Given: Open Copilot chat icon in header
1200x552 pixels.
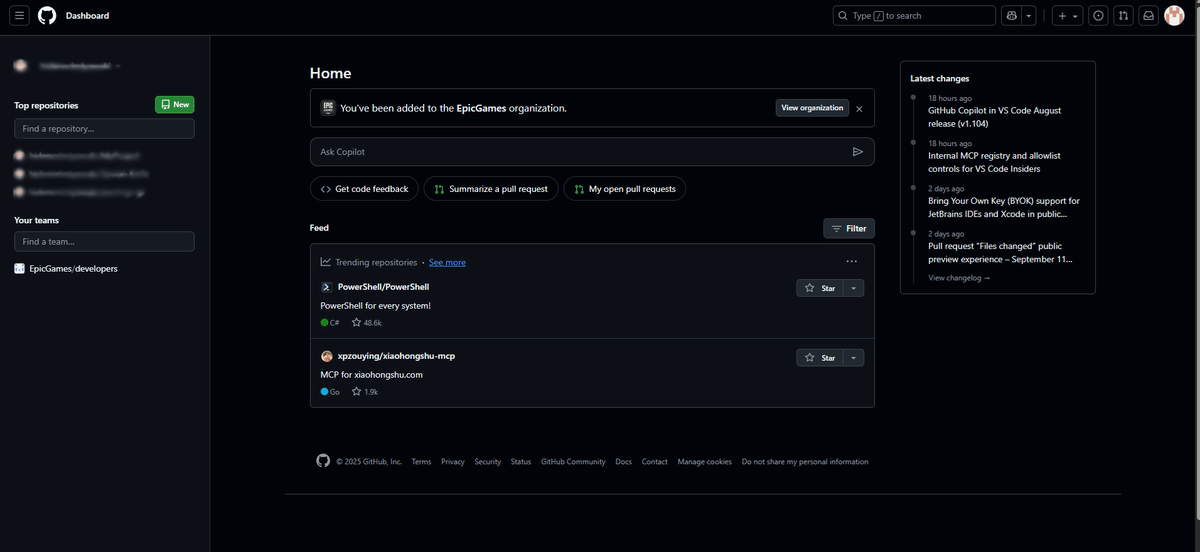Looking at the screenshot, I should click(x=1012, y=16).
